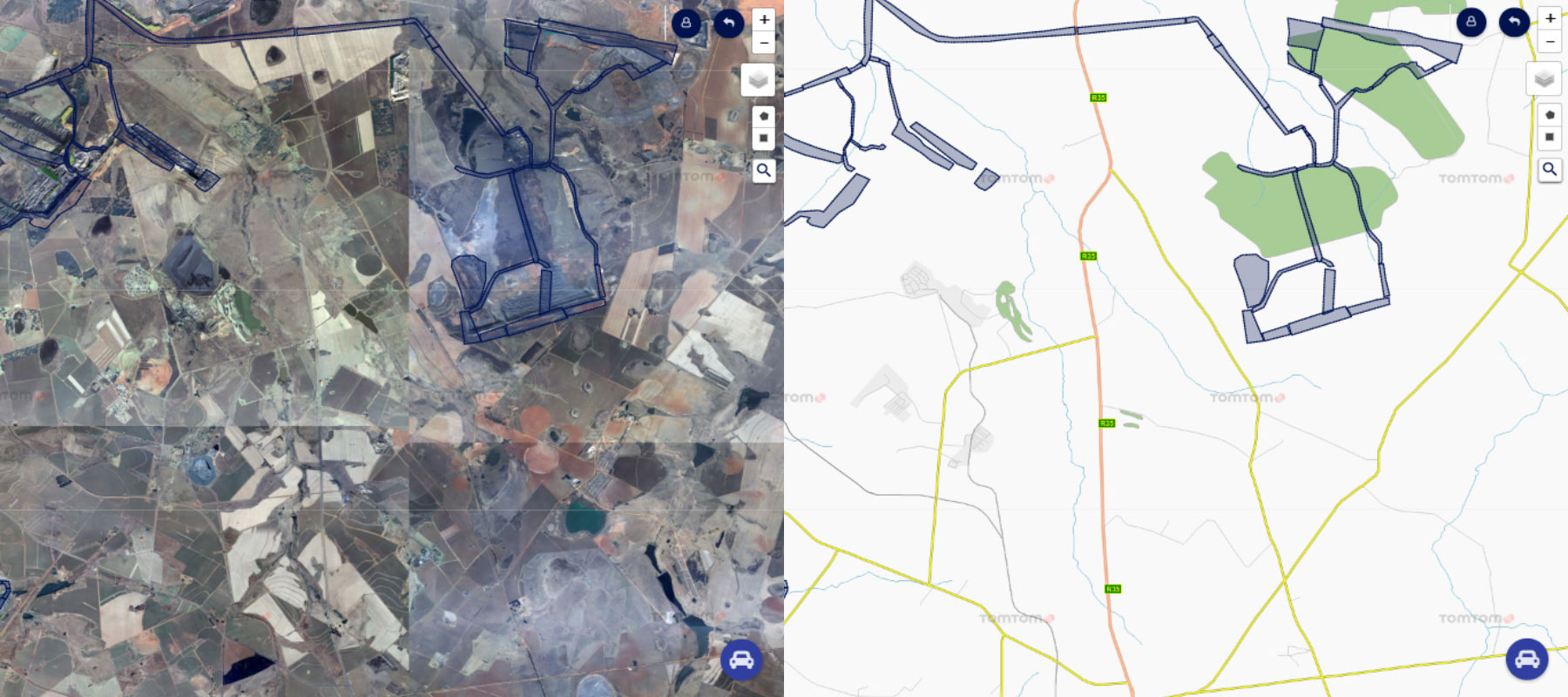The height and width of the screenshot is (697, 1568).
Task: Open the search tool on the satellite map
Action: pyautogui.click(x=764, y=171)
